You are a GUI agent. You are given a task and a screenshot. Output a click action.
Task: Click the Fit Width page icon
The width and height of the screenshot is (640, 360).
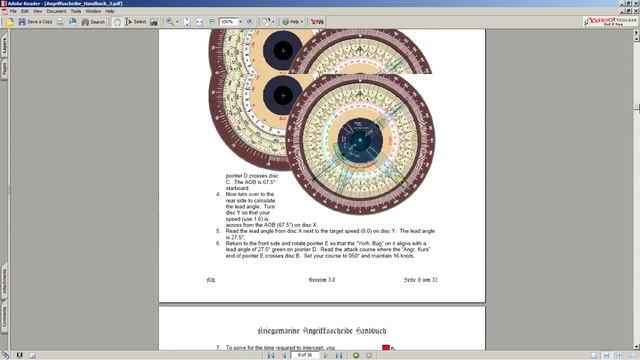(x=200, y=22)
